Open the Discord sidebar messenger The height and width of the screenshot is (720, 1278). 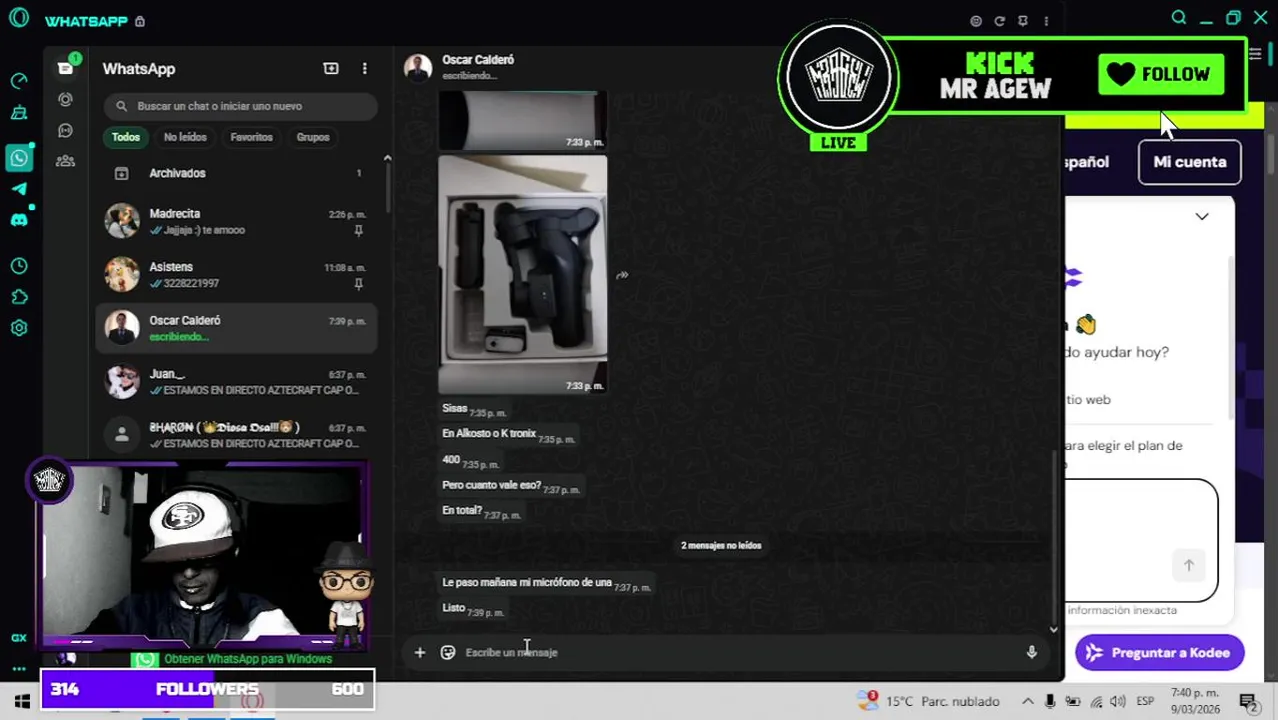click(19, 220)
